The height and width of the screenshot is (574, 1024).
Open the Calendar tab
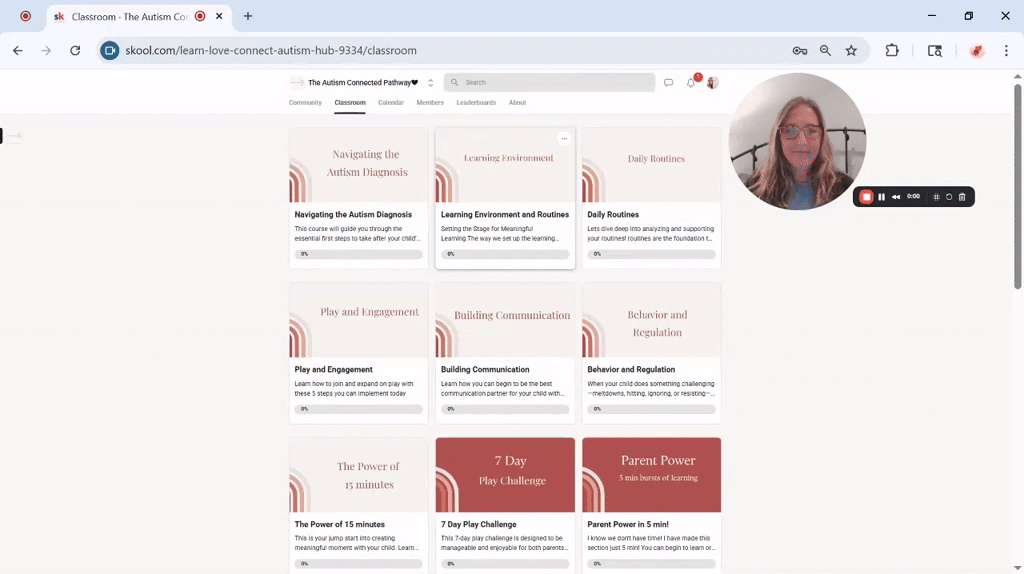click(x=391, y=103)
